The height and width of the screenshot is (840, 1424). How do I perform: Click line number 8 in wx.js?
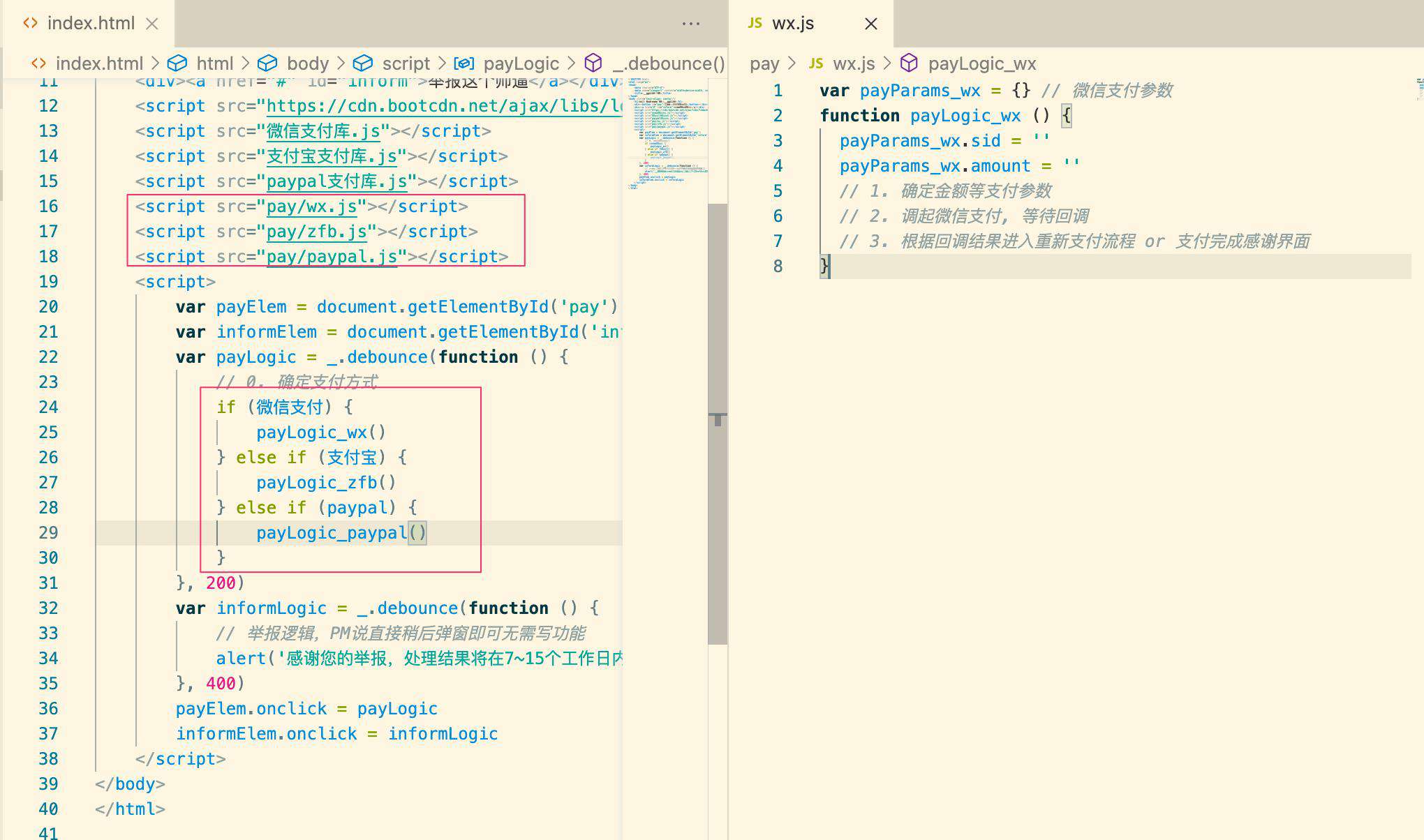coord(778,267)
